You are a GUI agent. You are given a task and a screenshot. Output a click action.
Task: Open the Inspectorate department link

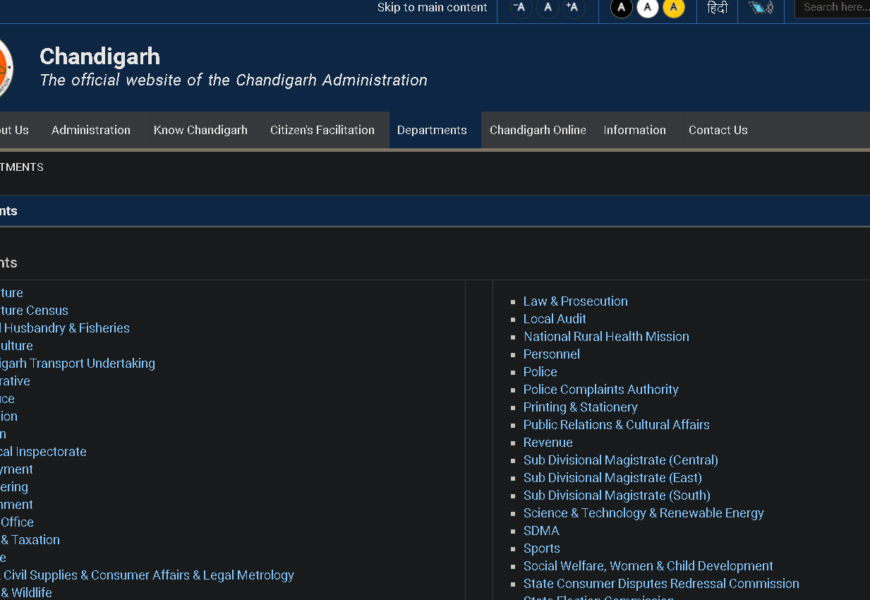tap(43, 452)
